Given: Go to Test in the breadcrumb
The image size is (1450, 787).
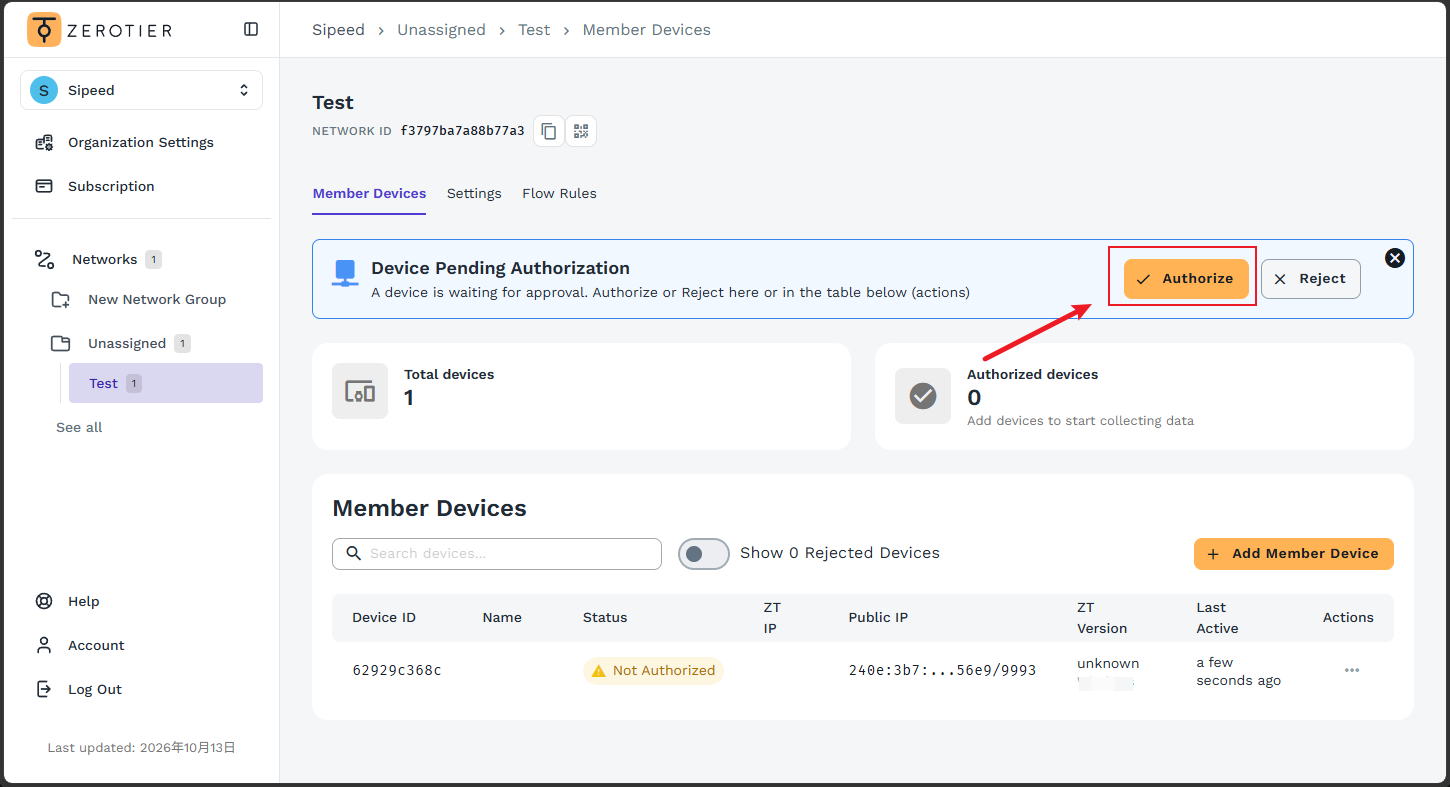Looking at the screenshot, I should (x=534, y=30).
